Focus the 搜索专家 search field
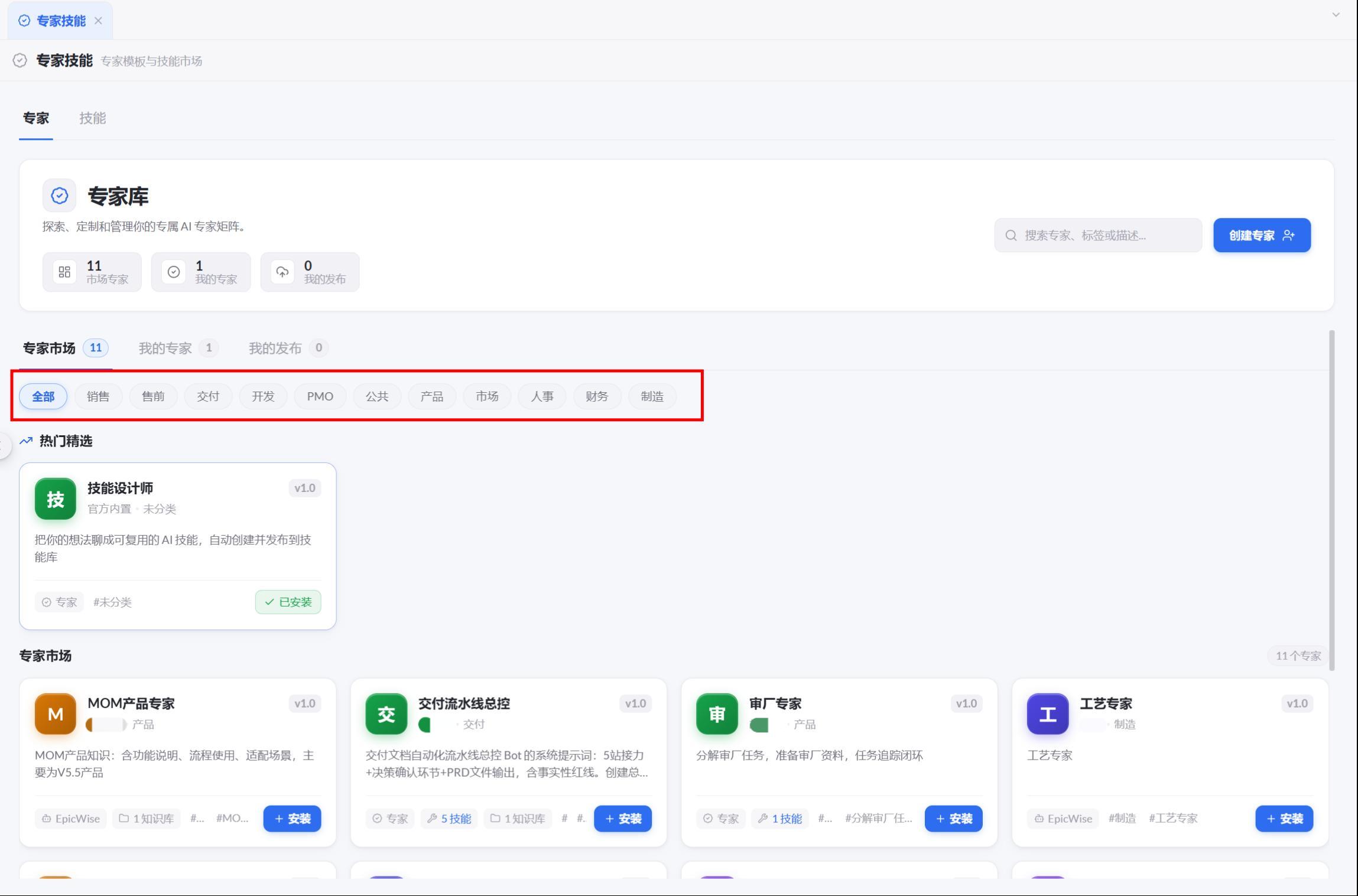Image resolution: width=1358 pixels, height=896 pixels. click(x=1098, y=236)
